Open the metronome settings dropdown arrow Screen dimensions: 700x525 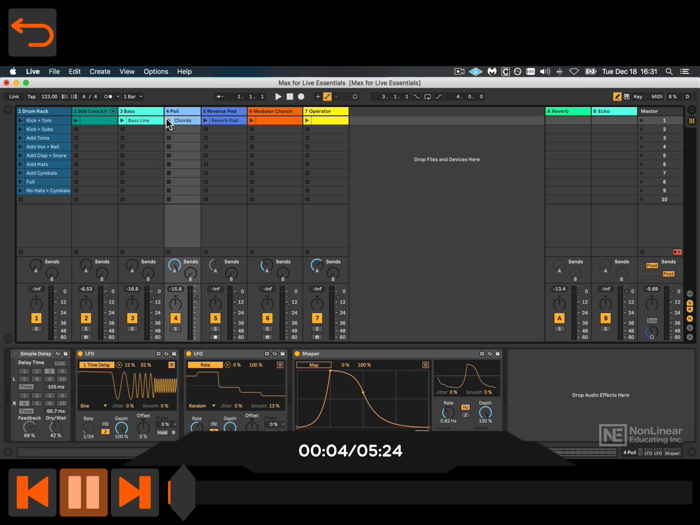[118, 96]
